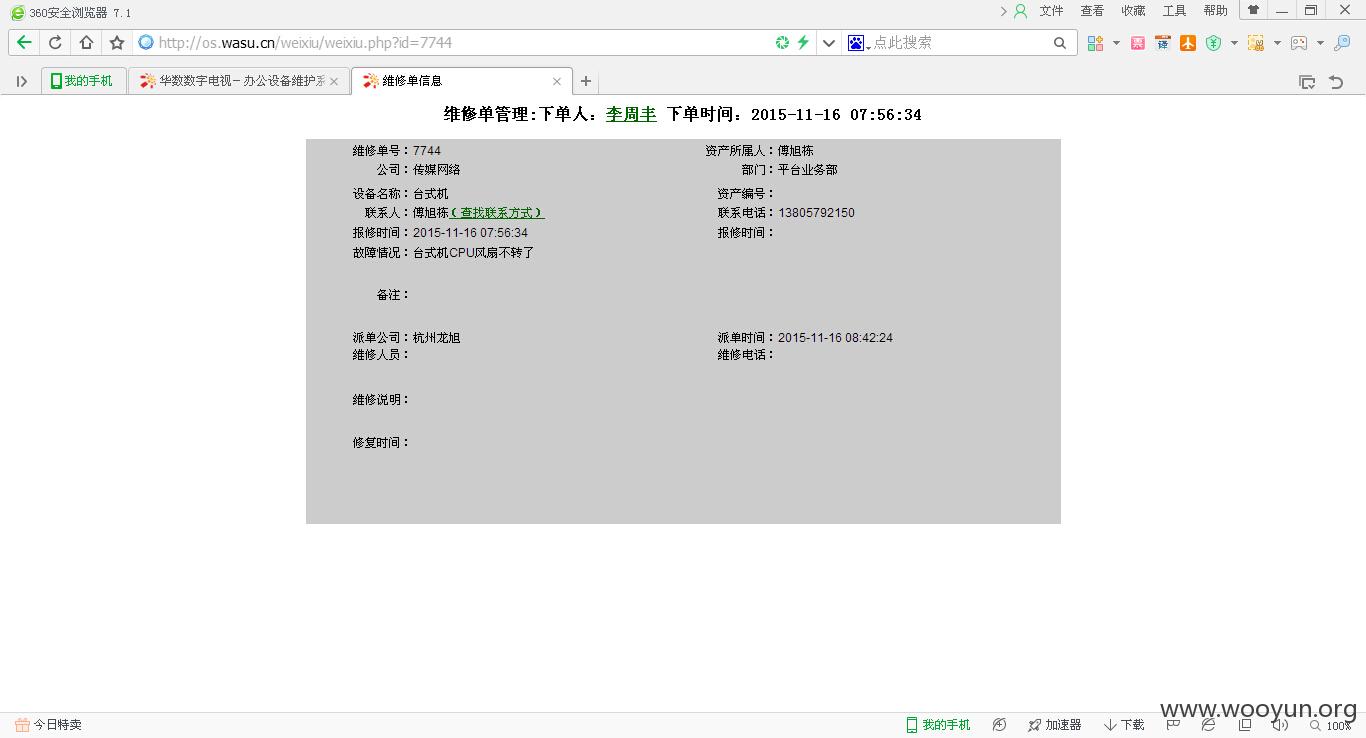Screen dimensions: 1366x738
Task: Expand the extensions grid dropdown arrow
Action: pyautogui.click(x=1116, y=43)
